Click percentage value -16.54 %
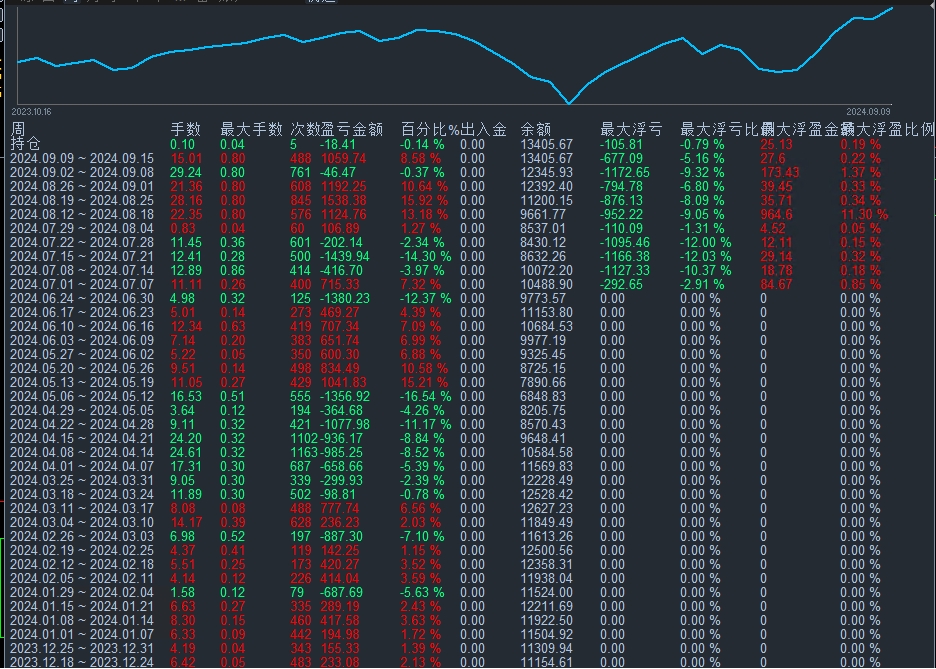This screenshot has width=936, height=669. (x=425, y=396)
